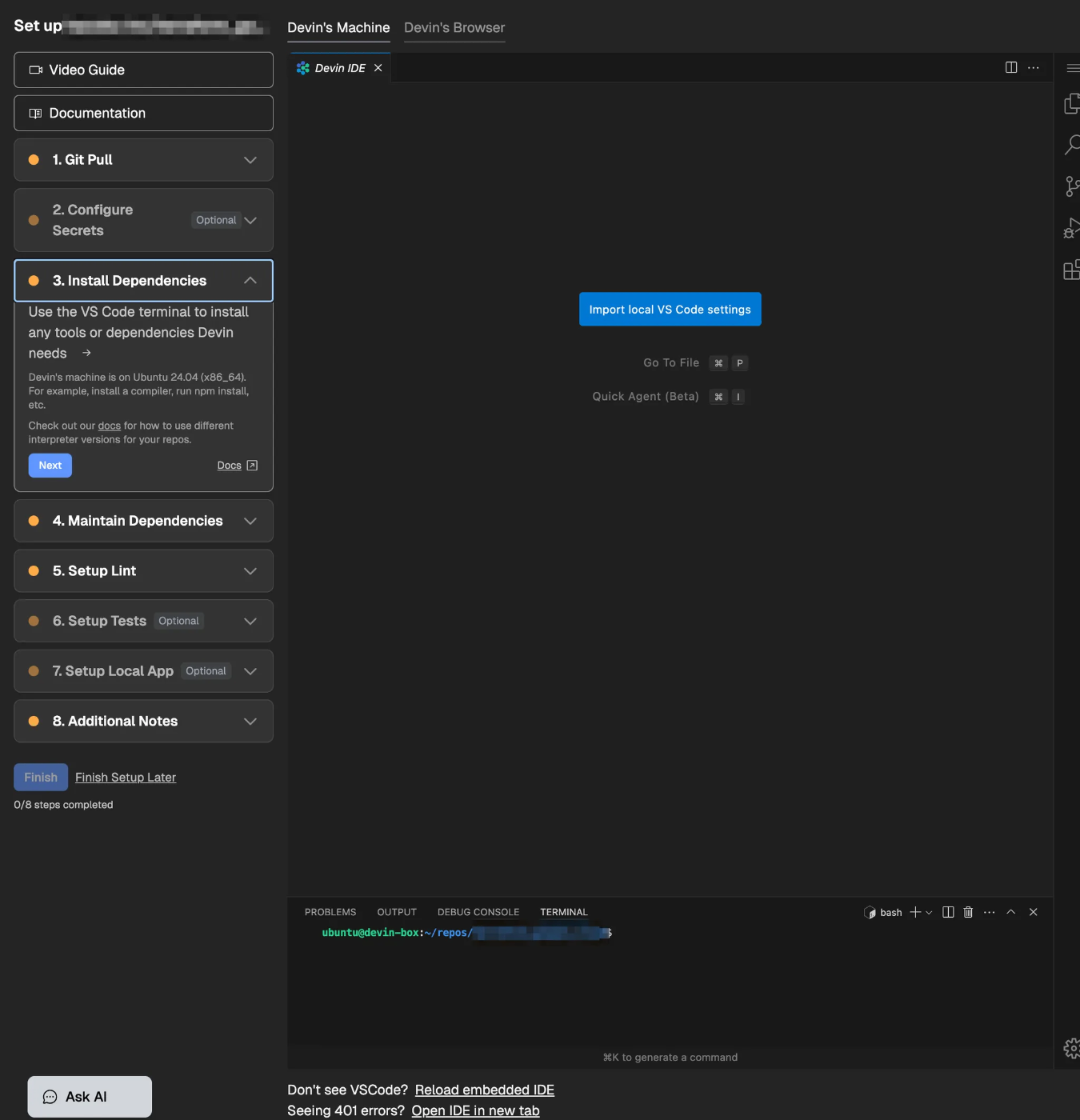Open the Explorer icon in activity bar

[x=1072, y=103]
